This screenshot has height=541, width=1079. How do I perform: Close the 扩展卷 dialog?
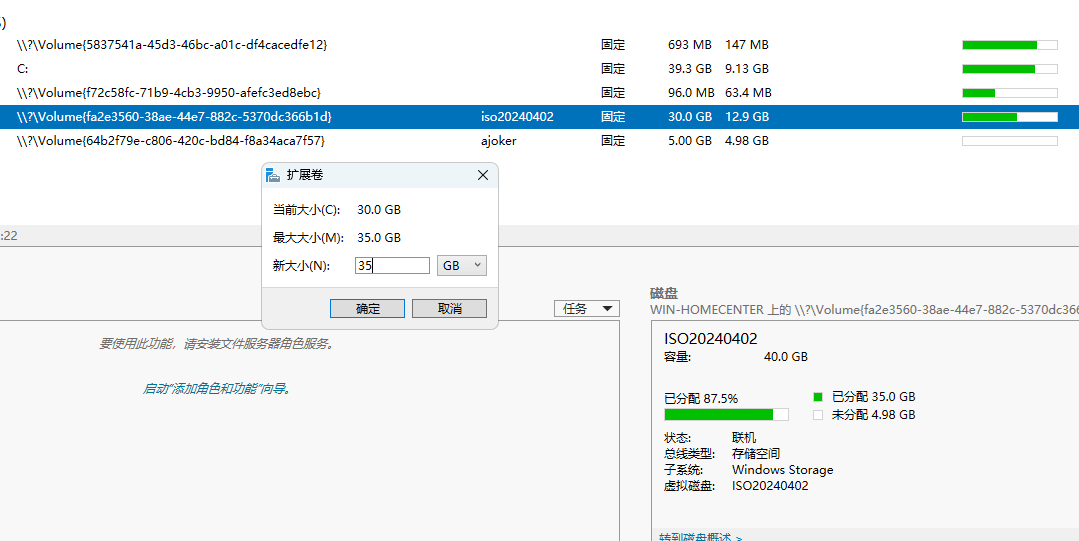click(x=483, y=176)
